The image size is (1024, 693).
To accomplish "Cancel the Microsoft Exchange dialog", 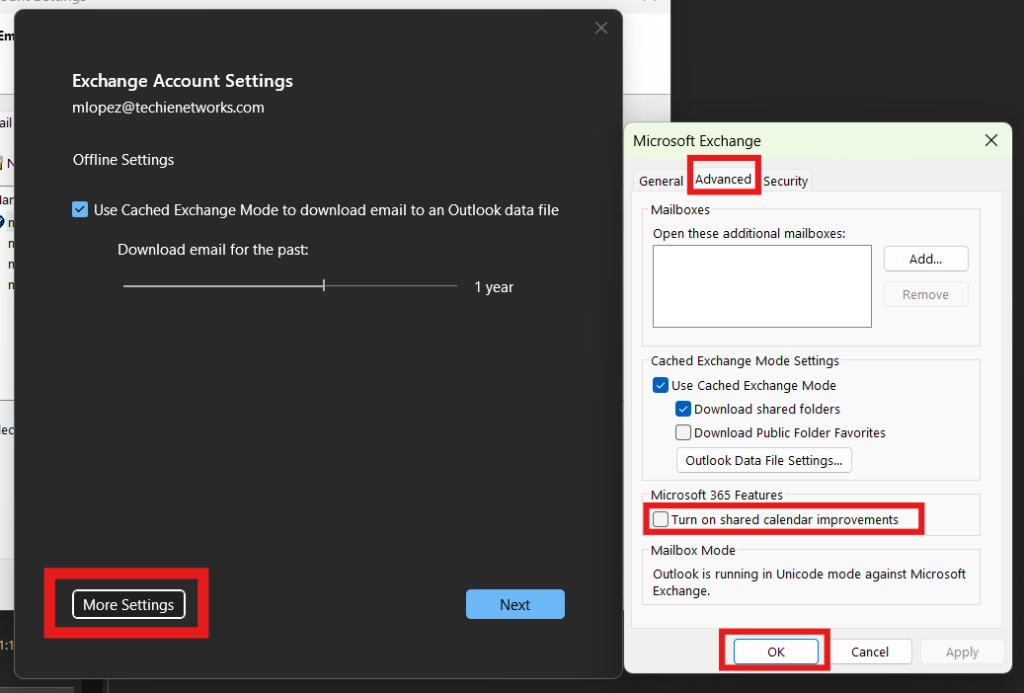I will tap(870, 652).
